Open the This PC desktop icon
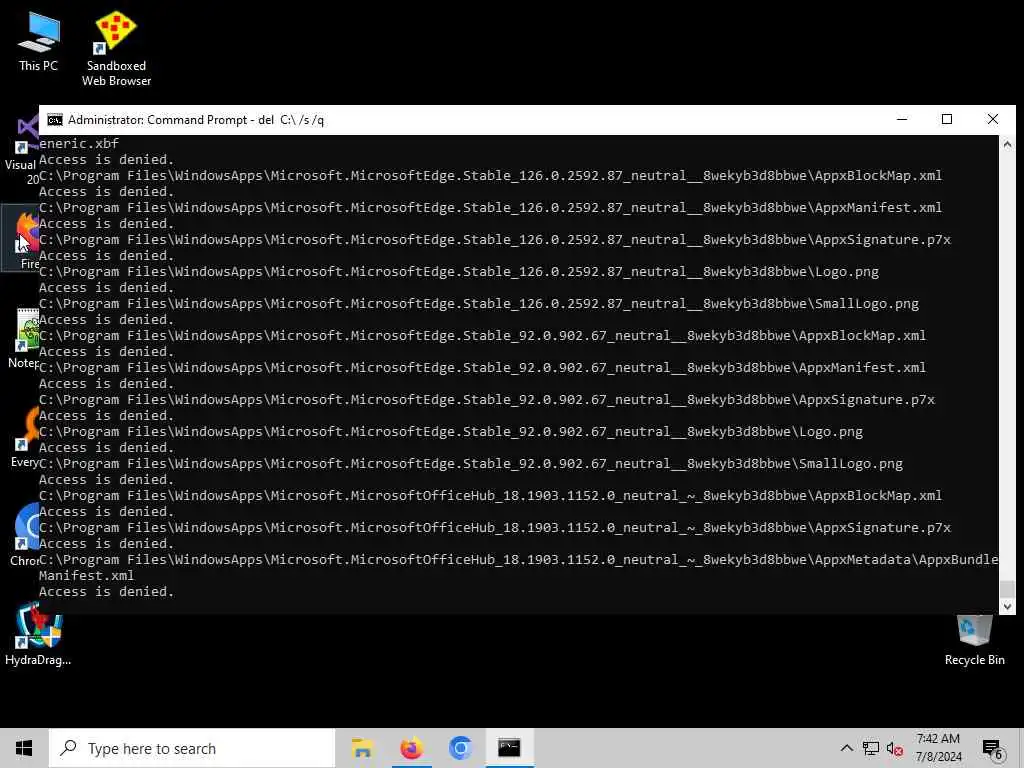 (38, 42)
